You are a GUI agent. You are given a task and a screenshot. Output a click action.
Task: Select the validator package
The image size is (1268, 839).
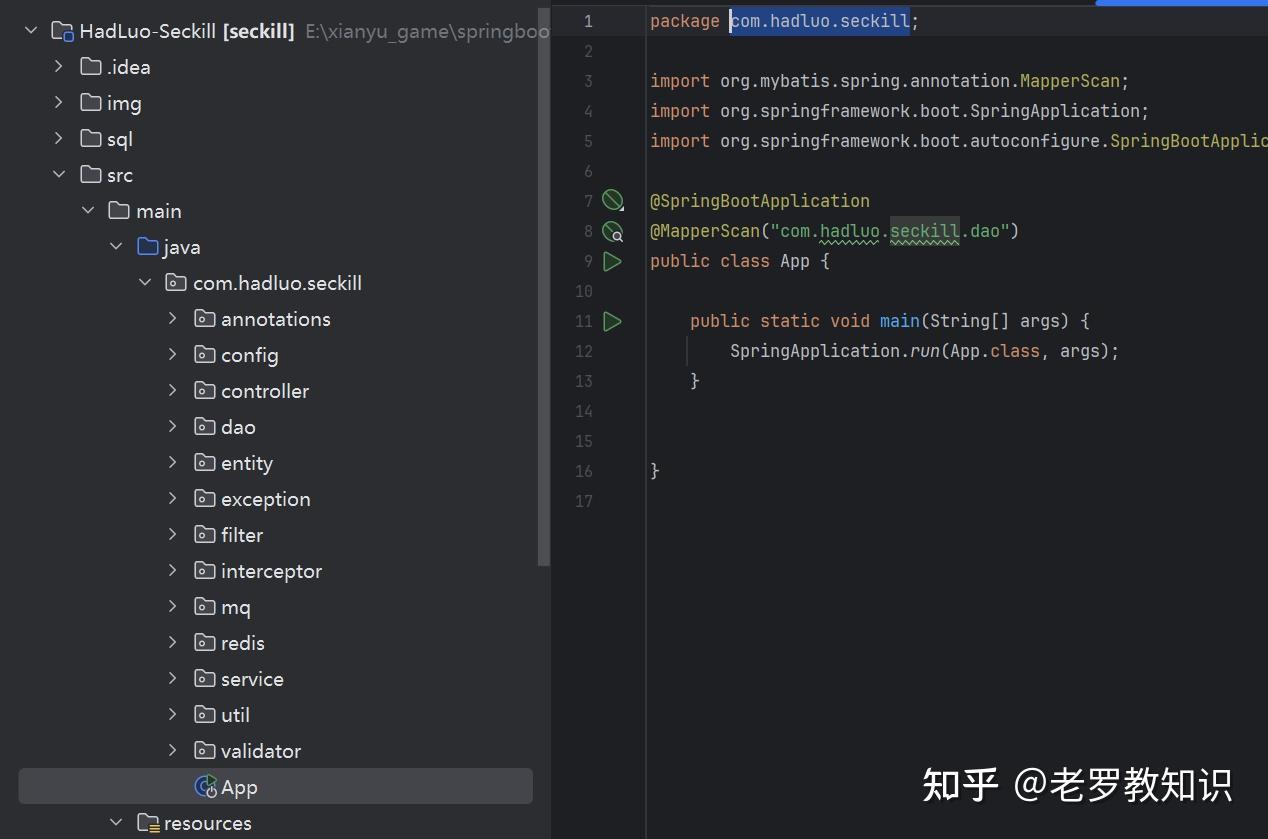260,751
